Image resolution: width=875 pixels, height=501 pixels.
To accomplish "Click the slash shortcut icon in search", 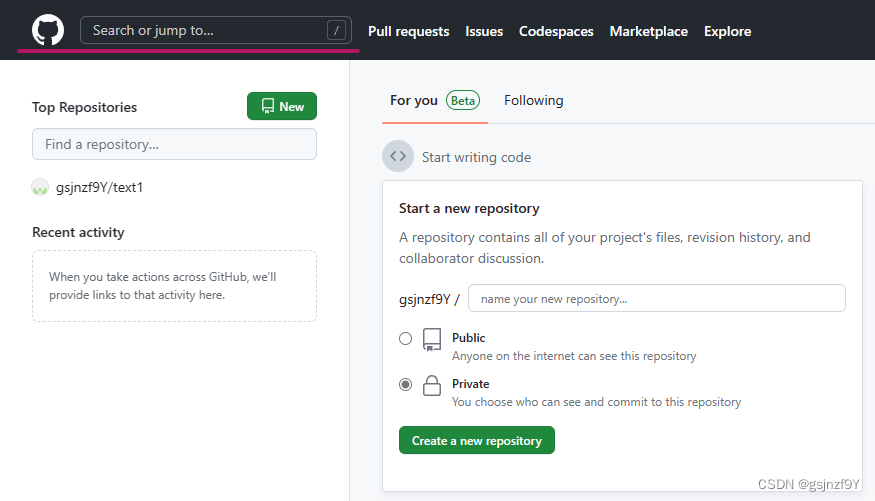I will tap(337, 31).
